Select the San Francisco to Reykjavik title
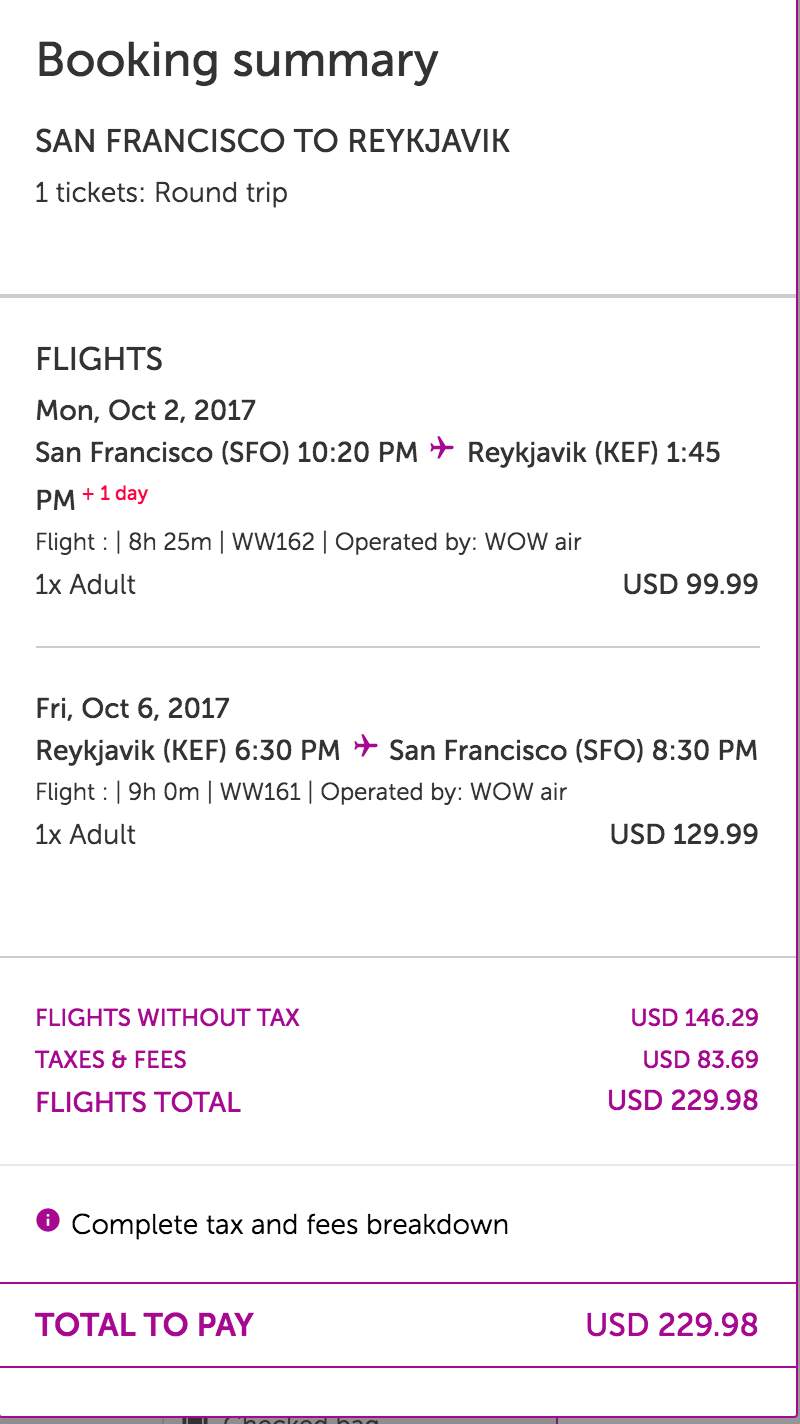This screenshot has width=800, height=1424. 272,141
